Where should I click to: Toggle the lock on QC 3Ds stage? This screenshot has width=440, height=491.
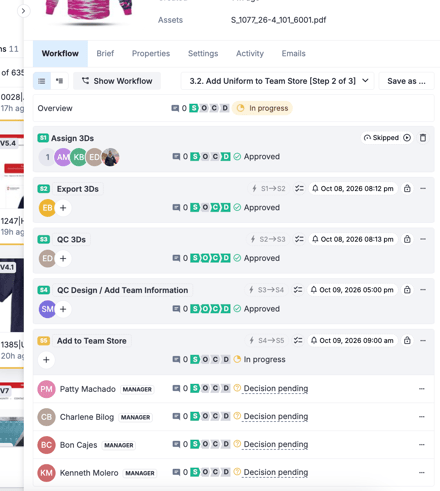coord(407,239)
